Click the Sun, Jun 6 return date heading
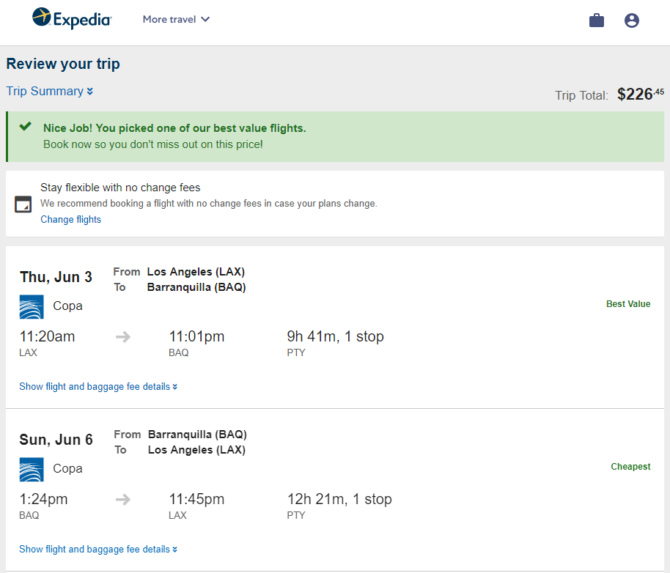Screen dimensions: 670x573 tap(56, 440)
